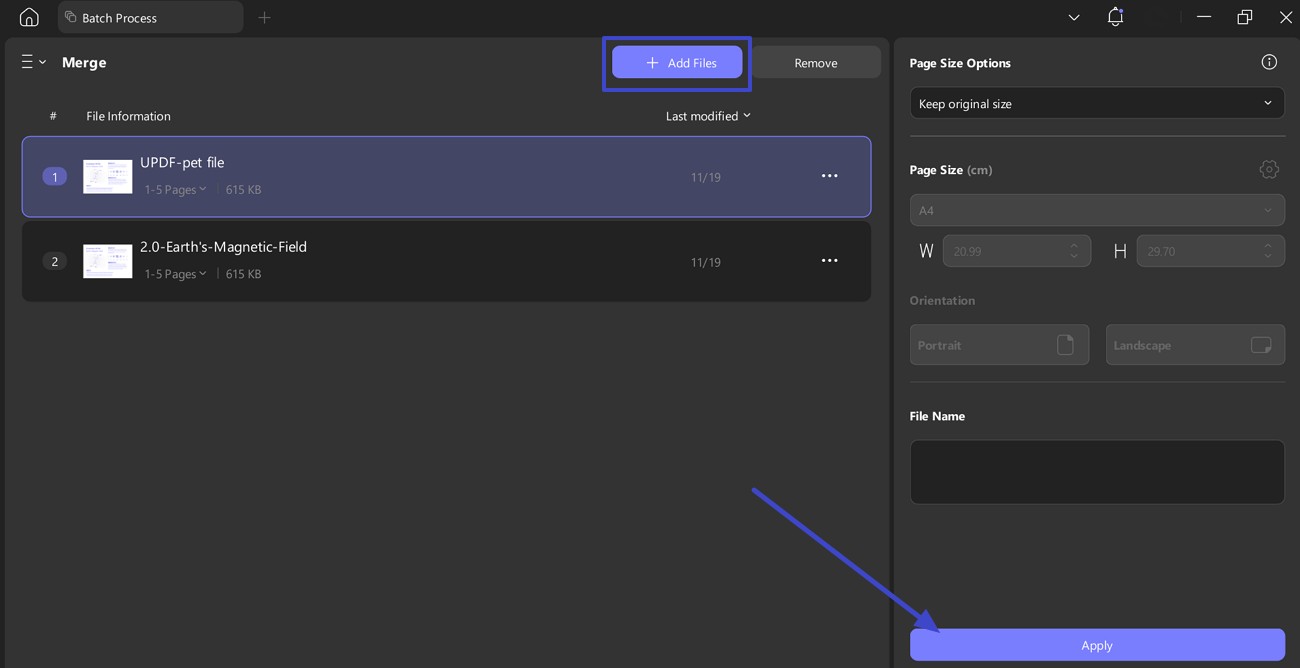The width and height of the screenshot is (1300, 668).
Task: Sort by Last modified column
Action: click(x=708, y=116)
